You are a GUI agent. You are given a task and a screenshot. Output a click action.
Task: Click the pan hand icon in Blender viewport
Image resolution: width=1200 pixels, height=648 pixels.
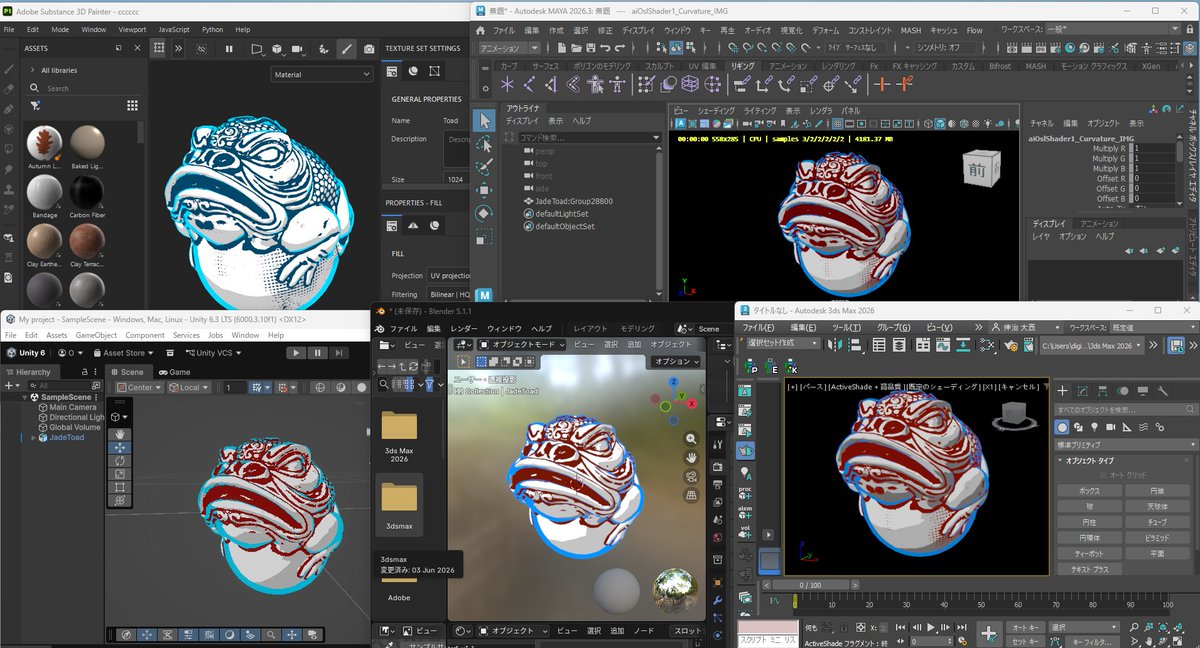pyautogui.click(x=691, y=458)
